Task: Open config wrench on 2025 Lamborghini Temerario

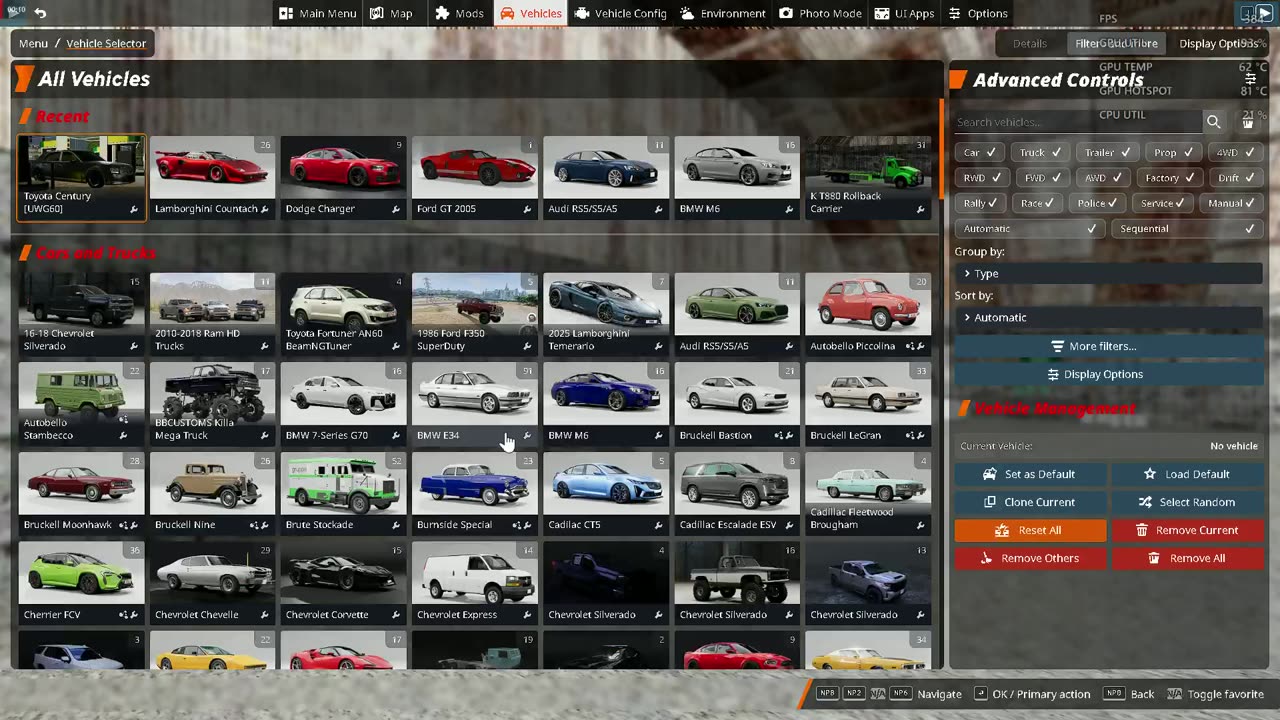Action: [657, 346]
